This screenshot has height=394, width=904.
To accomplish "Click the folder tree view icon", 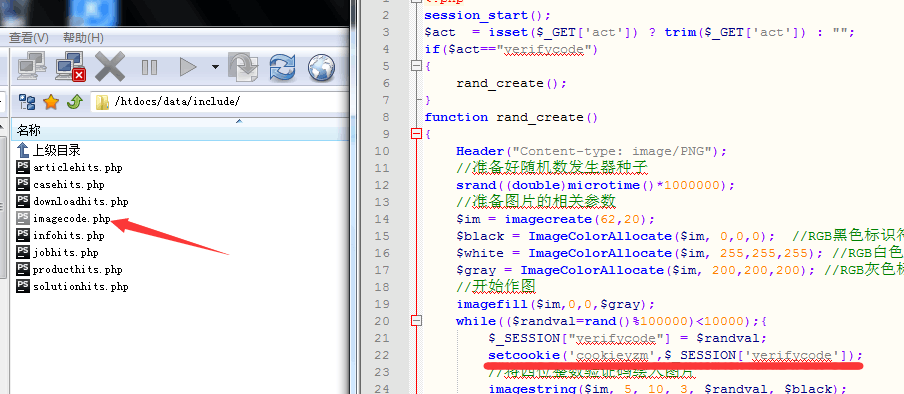I will pos(27,102).
